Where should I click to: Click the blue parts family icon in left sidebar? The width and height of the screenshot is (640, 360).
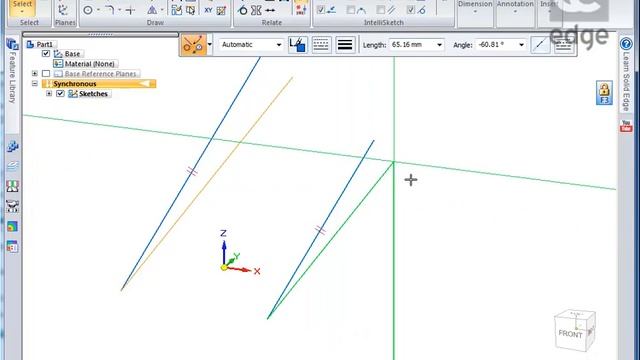[13, 146]
